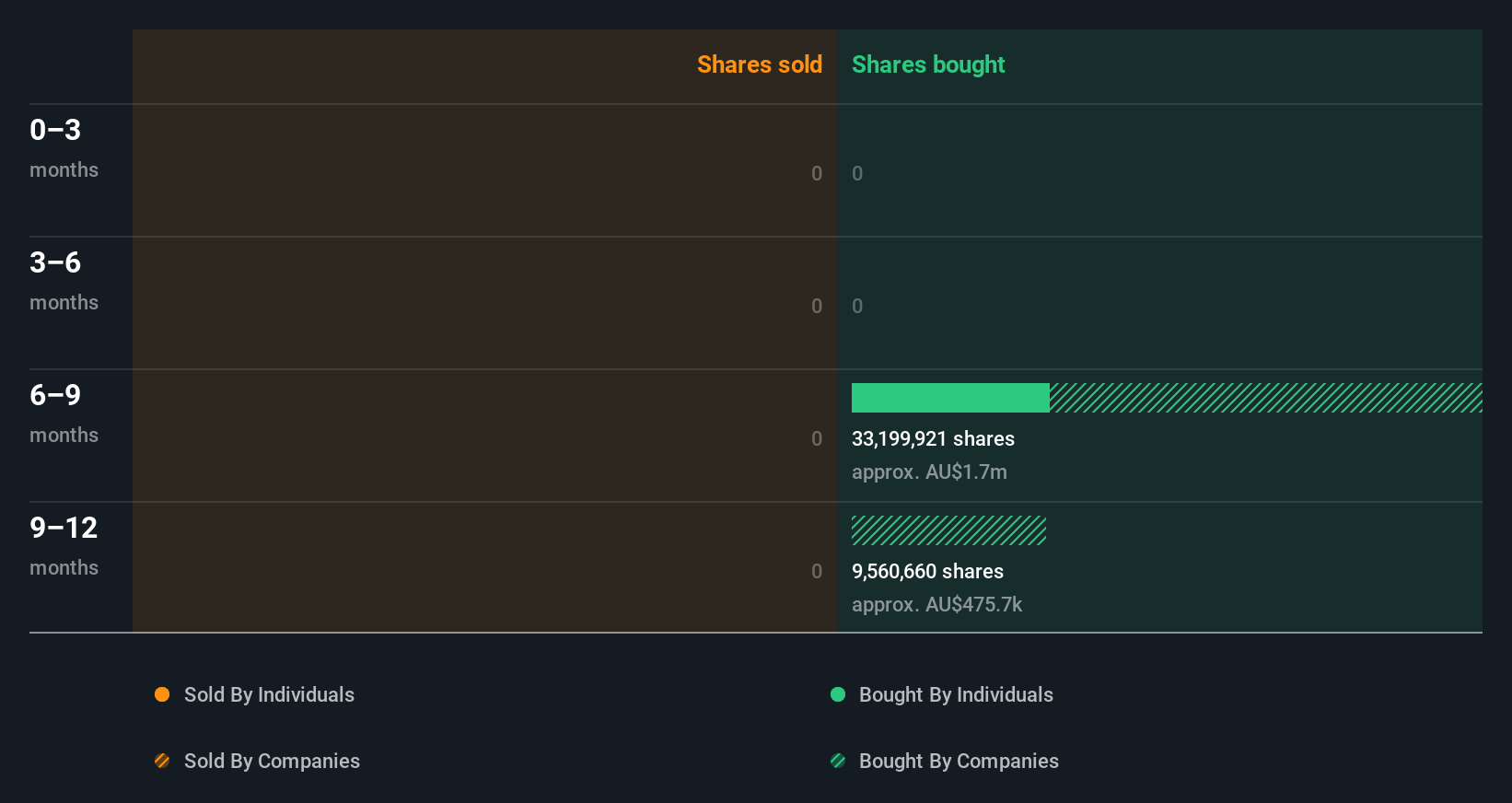Viewport: 1512px width, 803px height.
Task: Click the hatched green bar in 6–9 months row
Action: (1266, 398)
